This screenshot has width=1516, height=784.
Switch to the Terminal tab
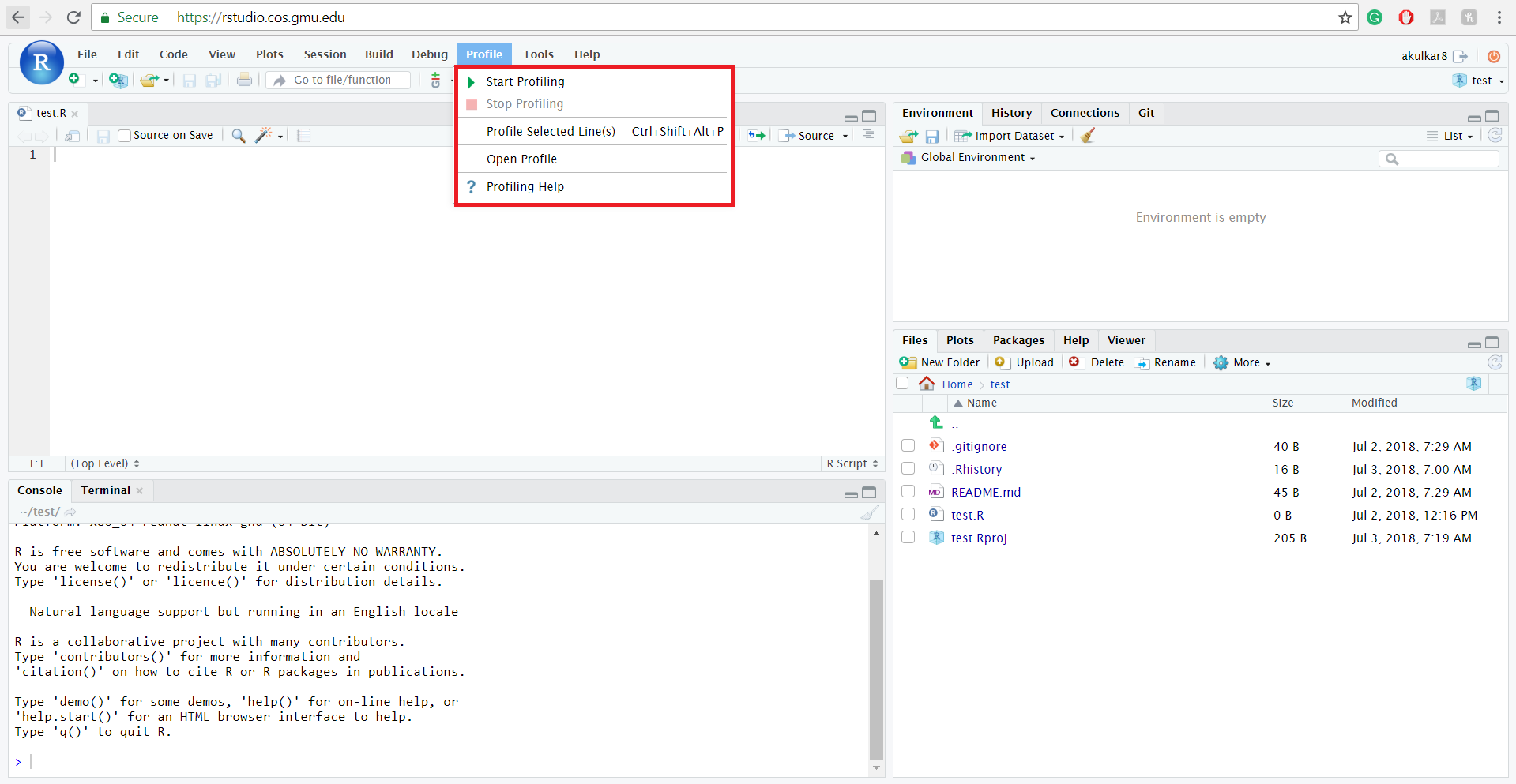[x=105, y=490]
